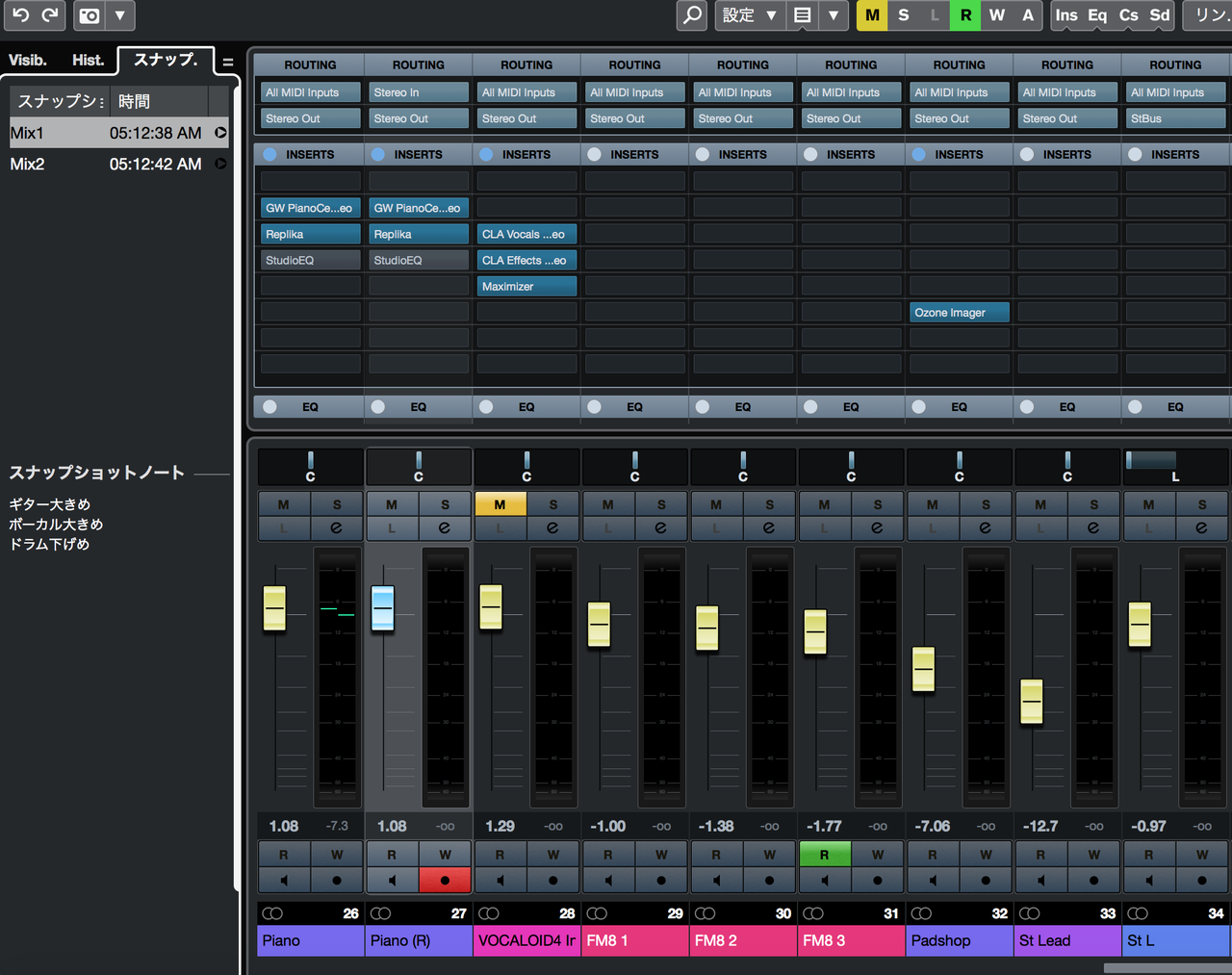1232x975 pixels.
Task: Open Piano input routing All MIDI Inputs
Action: click(x=310, y=92)
